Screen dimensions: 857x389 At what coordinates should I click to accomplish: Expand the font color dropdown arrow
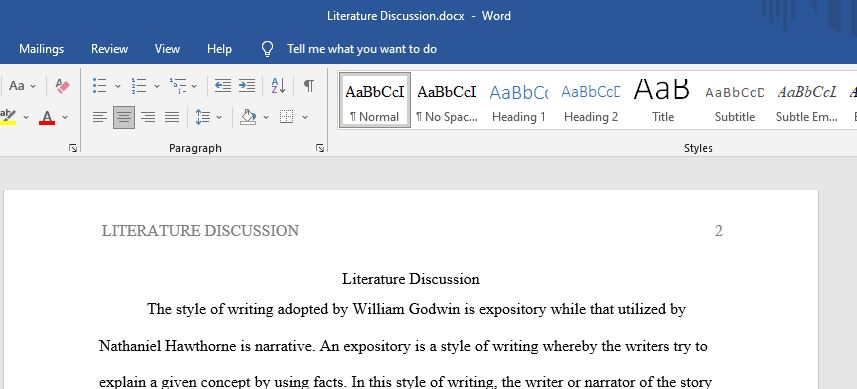[x=65, y=117]
